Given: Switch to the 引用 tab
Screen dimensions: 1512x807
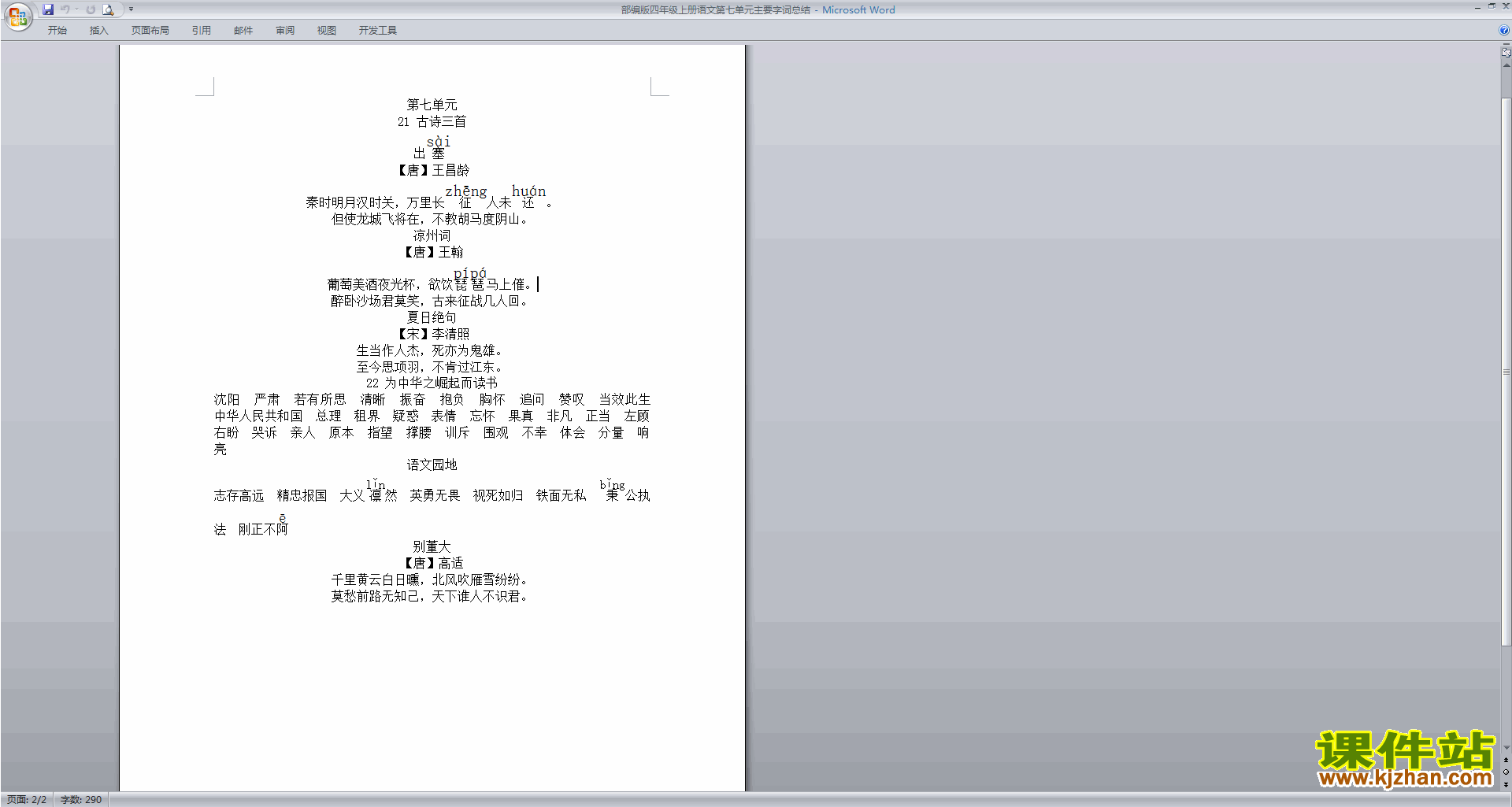Looking at the screenshot, I should click(202, 31).
